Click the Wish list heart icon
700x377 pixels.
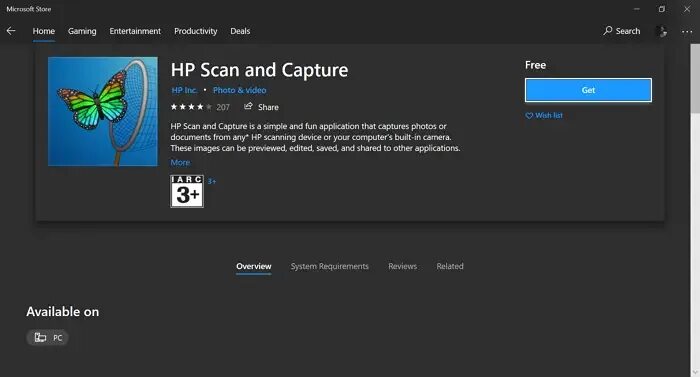pyautogui.click(x=529, y=116)
